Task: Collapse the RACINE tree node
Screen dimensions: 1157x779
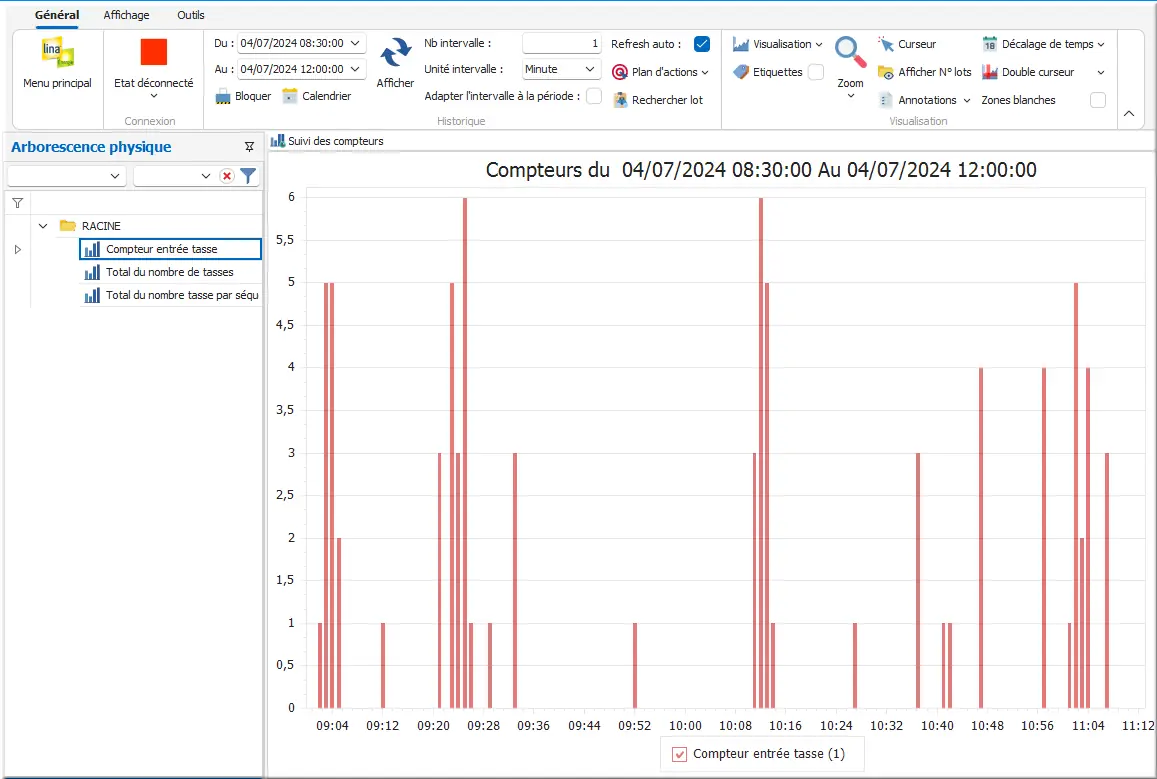Action: coord(43,226)
